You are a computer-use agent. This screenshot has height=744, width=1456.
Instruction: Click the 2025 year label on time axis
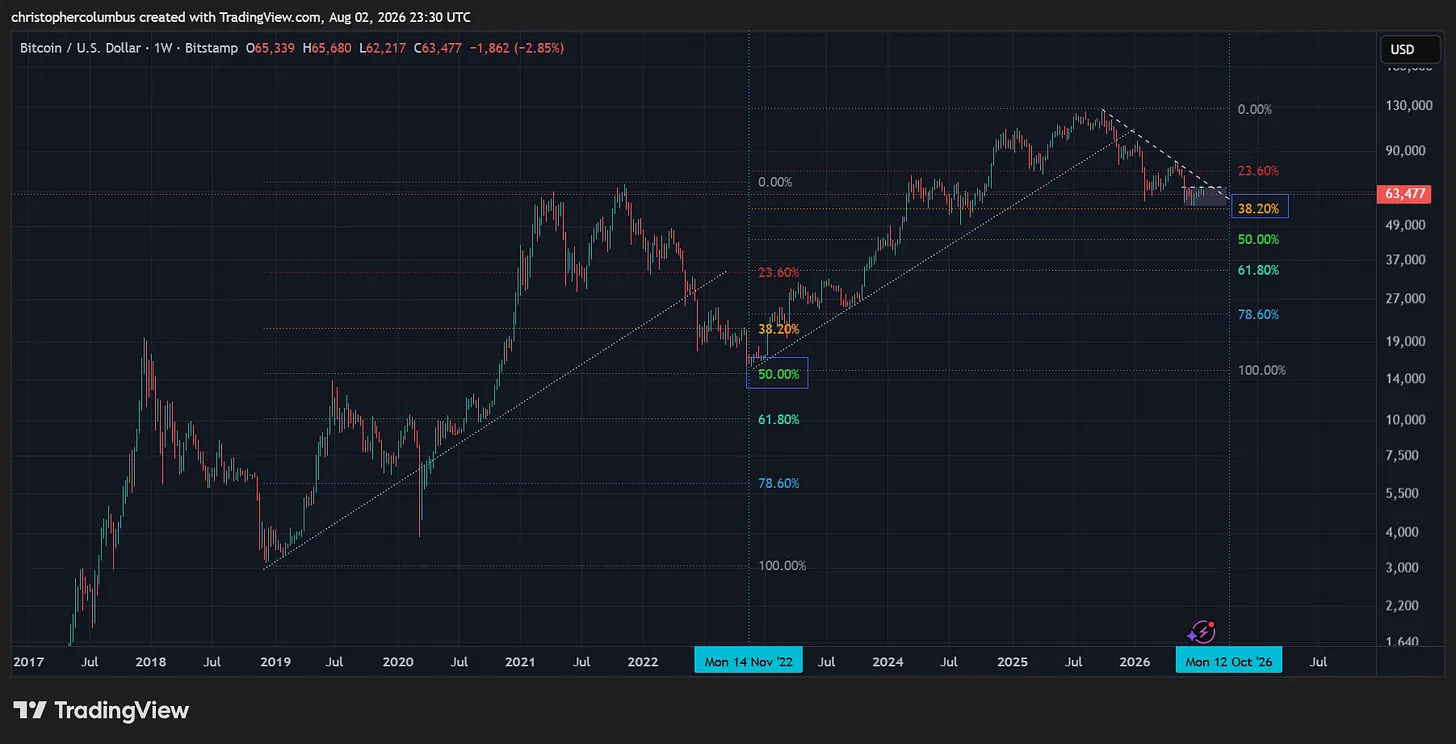click(x=1012, y=661)
